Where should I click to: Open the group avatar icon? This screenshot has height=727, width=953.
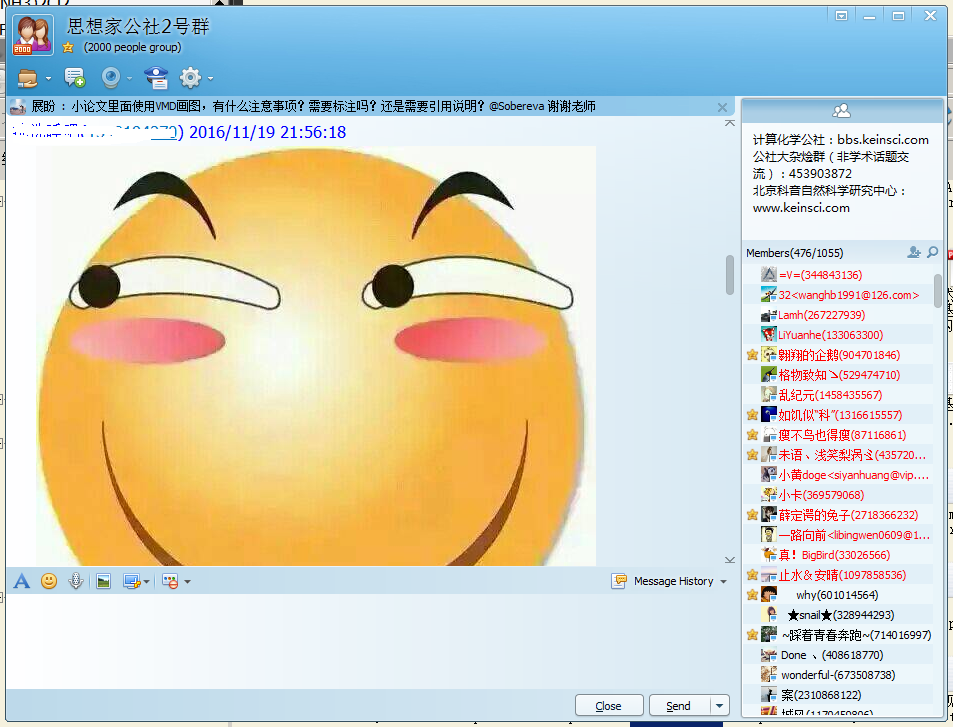tap(33, 35)
